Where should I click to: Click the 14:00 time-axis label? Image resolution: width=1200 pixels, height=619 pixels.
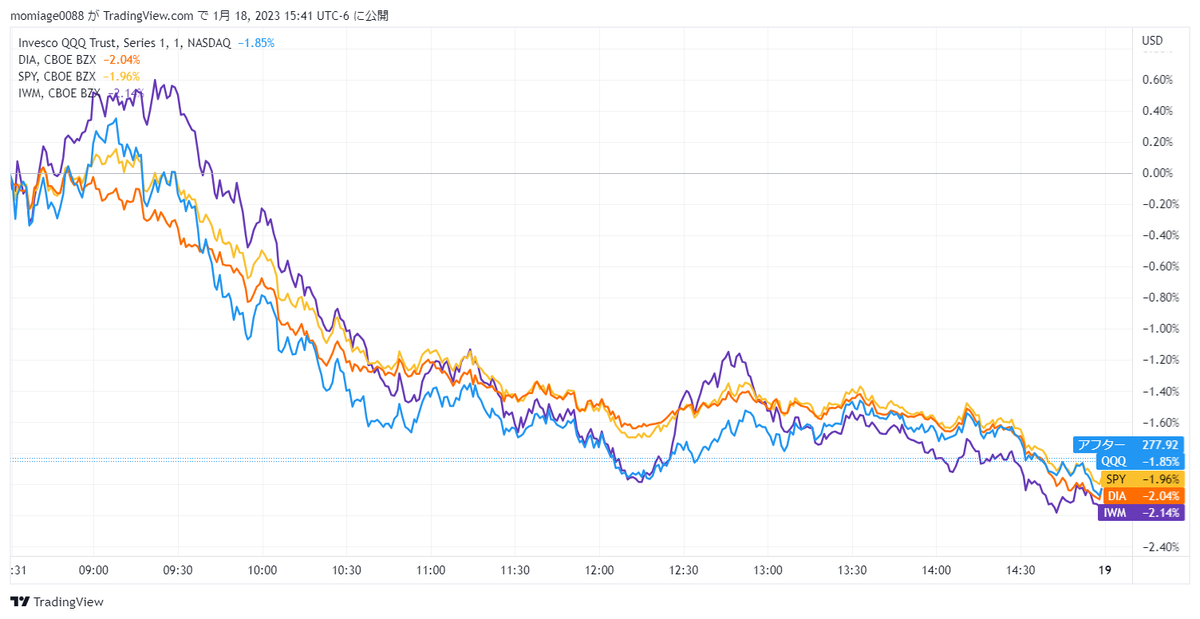click(937, 570)
